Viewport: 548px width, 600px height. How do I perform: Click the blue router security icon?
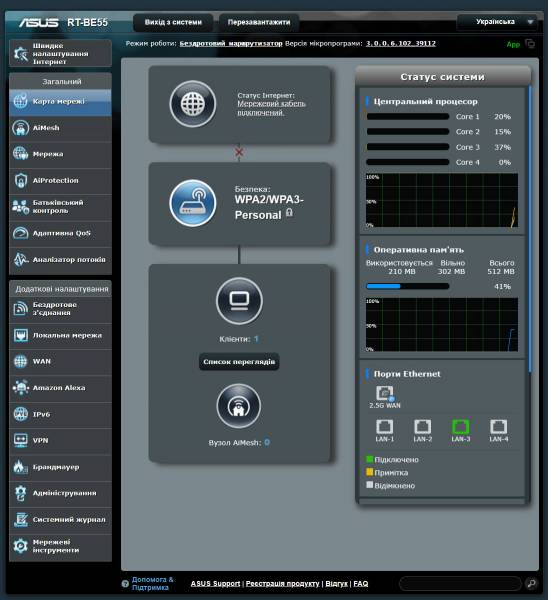click(193, 203)
